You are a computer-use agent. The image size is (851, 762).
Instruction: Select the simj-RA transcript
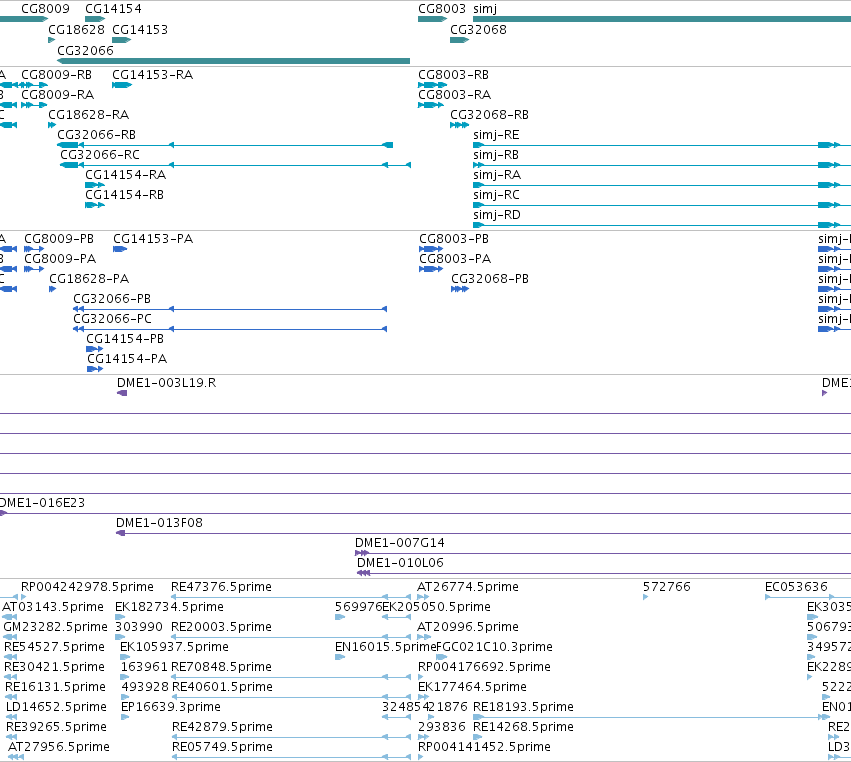[497, 175]
